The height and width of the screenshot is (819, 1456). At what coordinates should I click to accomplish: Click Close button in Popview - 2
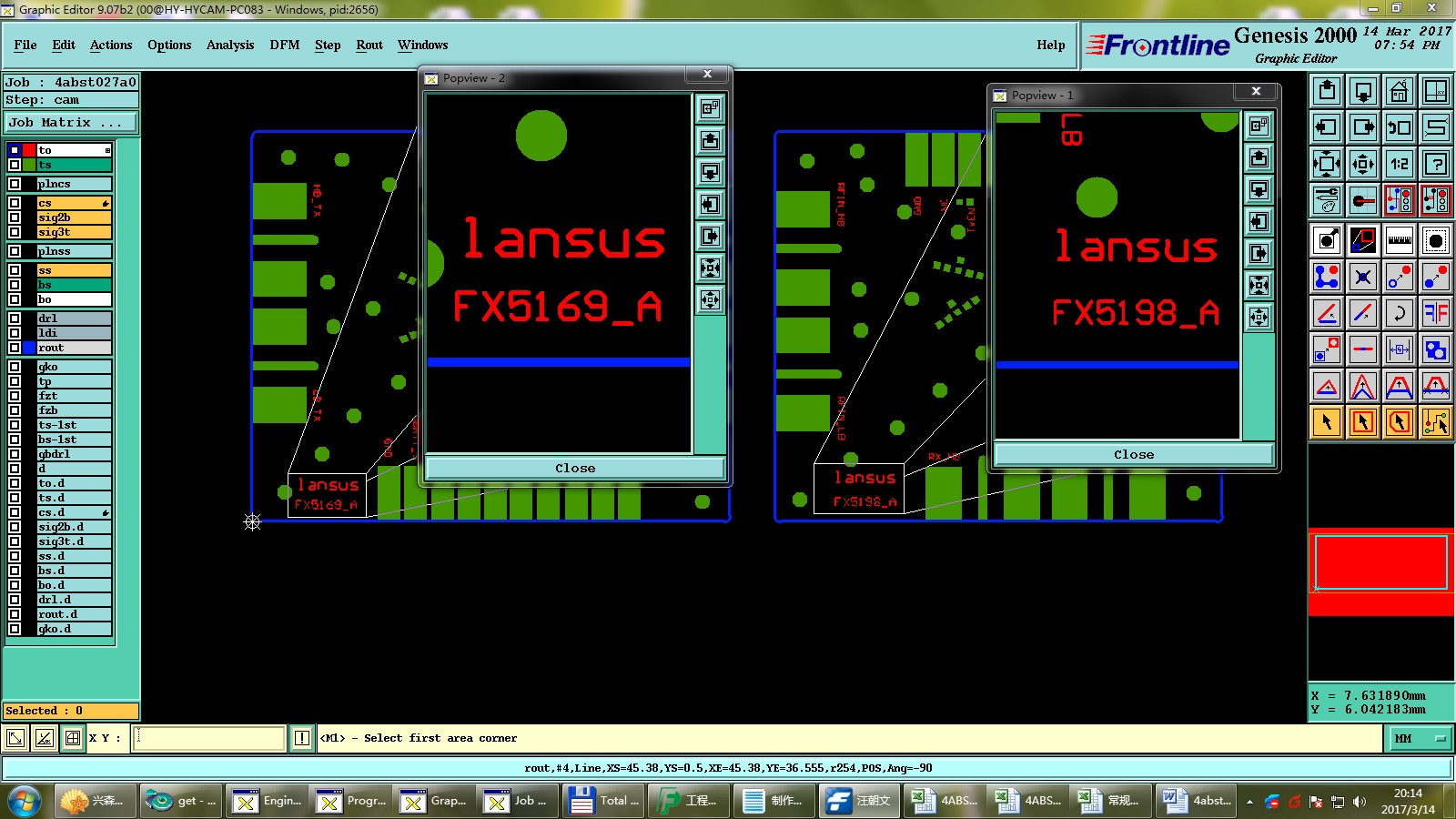click(575, 468)
